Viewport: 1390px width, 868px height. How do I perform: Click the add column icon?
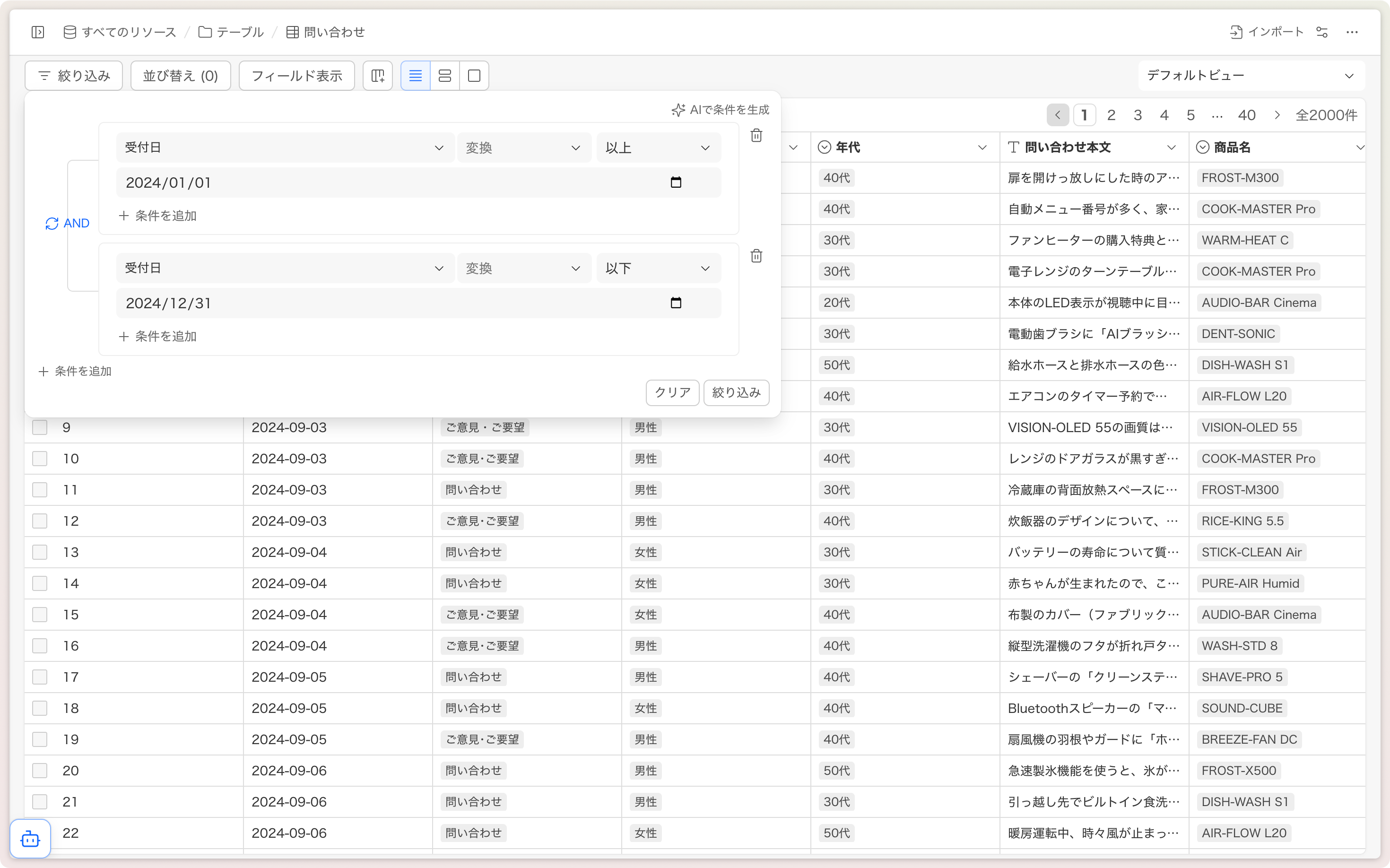[x=378, y=76]
